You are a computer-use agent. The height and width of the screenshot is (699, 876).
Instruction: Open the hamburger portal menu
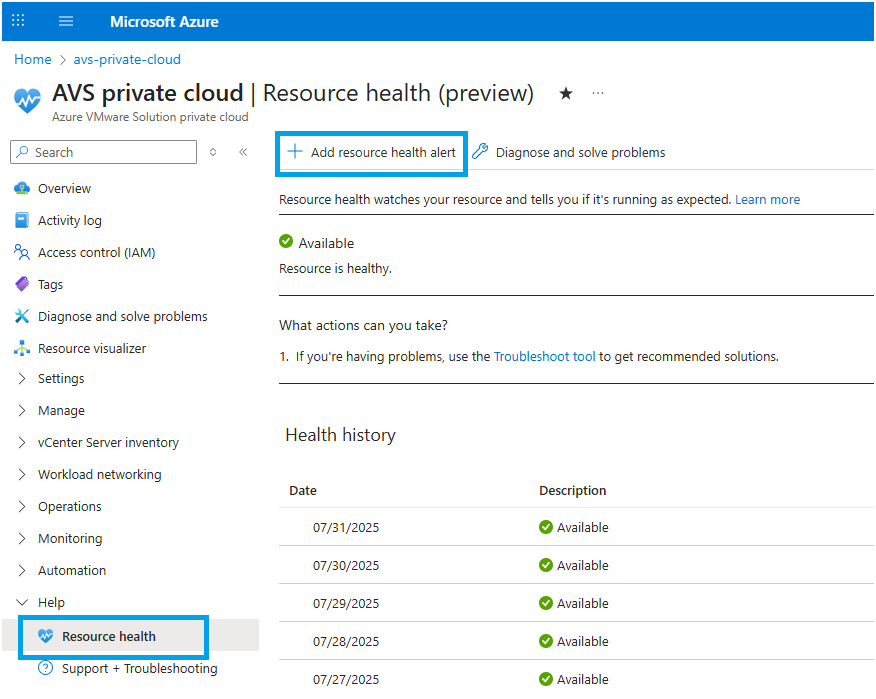pos(66,21)
